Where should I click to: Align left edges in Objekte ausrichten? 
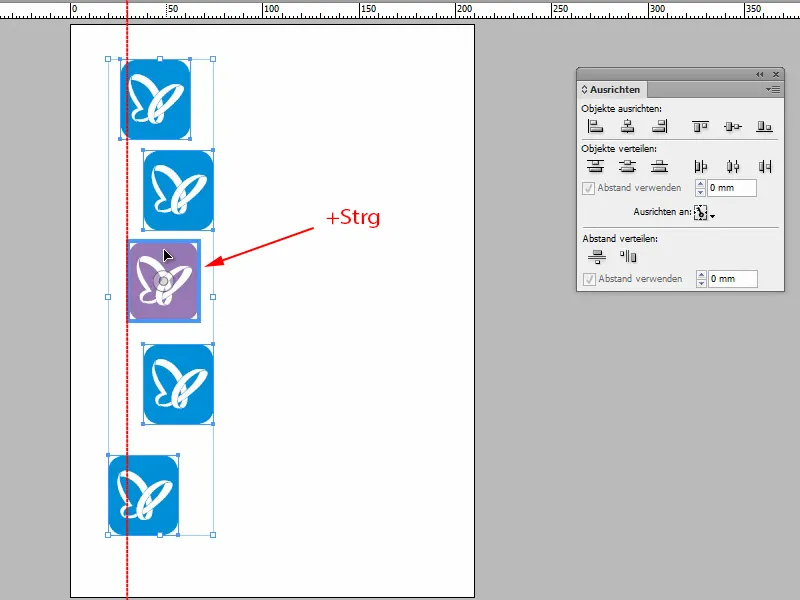595,126
